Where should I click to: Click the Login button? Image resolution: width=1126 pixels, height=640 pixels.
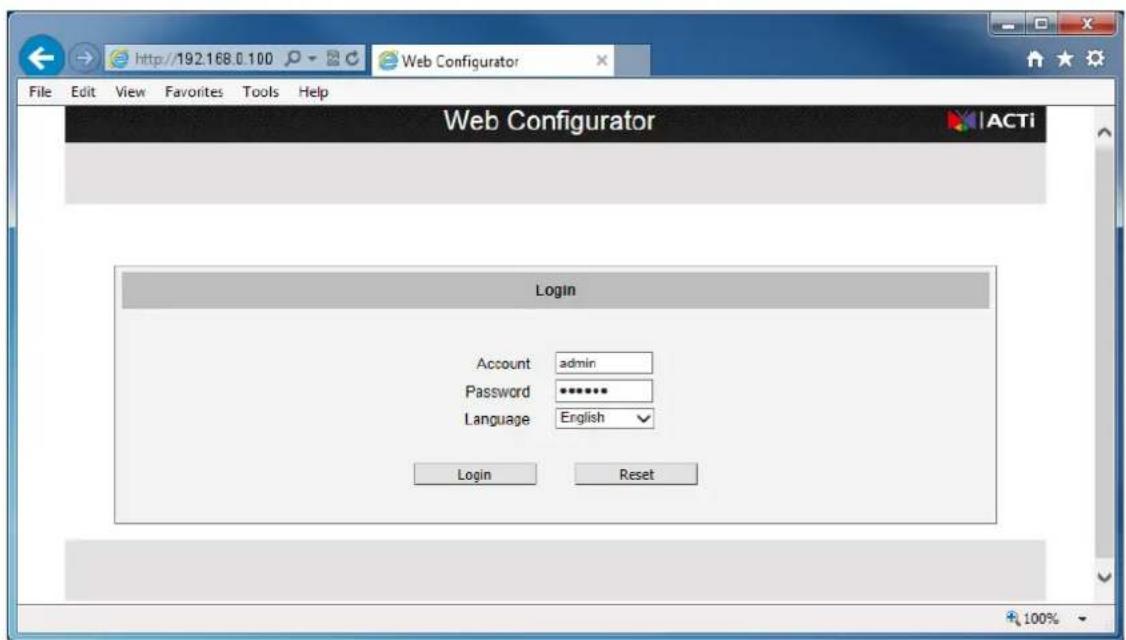[475, 474]
